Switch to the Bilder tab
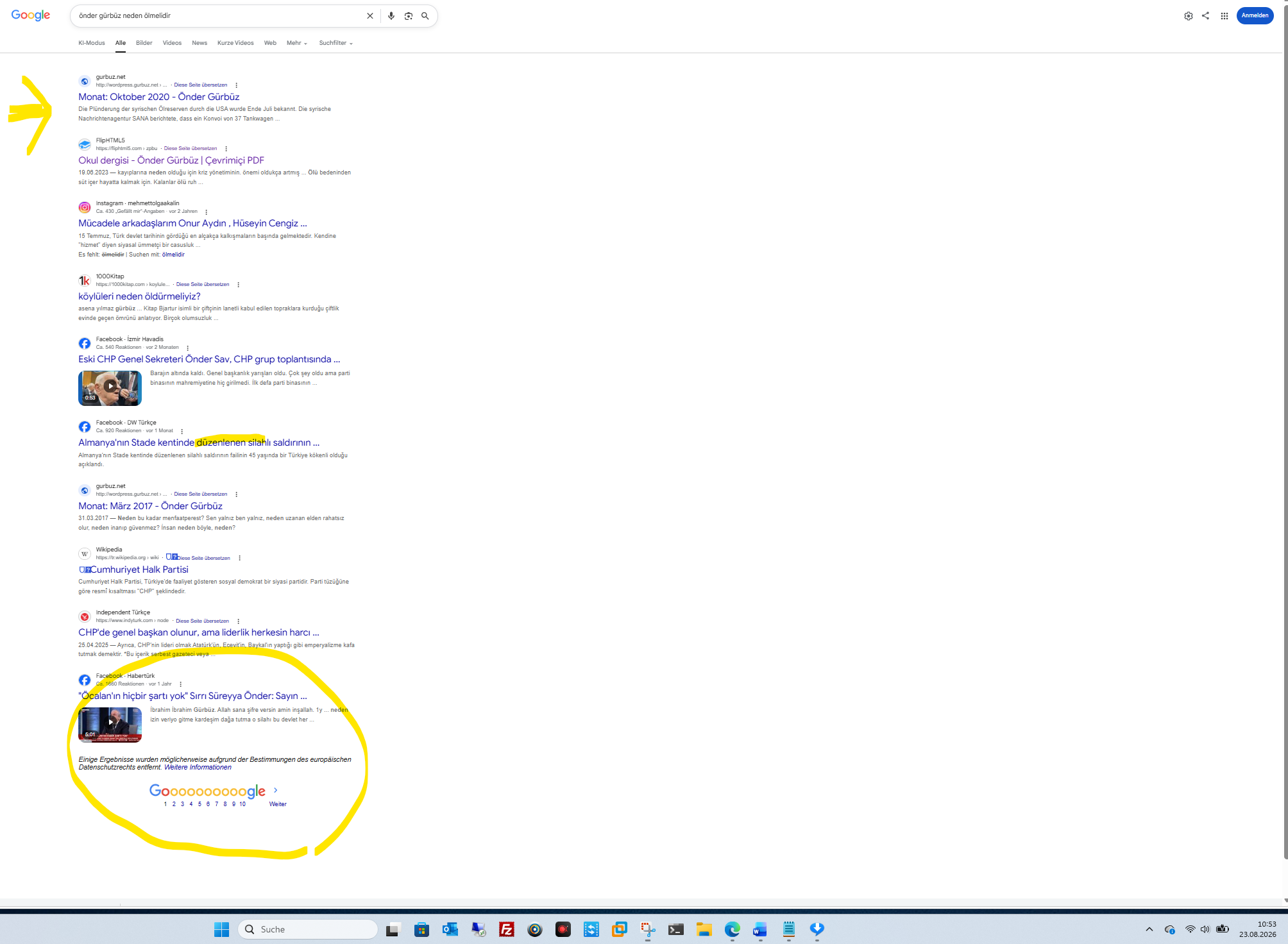 tap(144, 43)
